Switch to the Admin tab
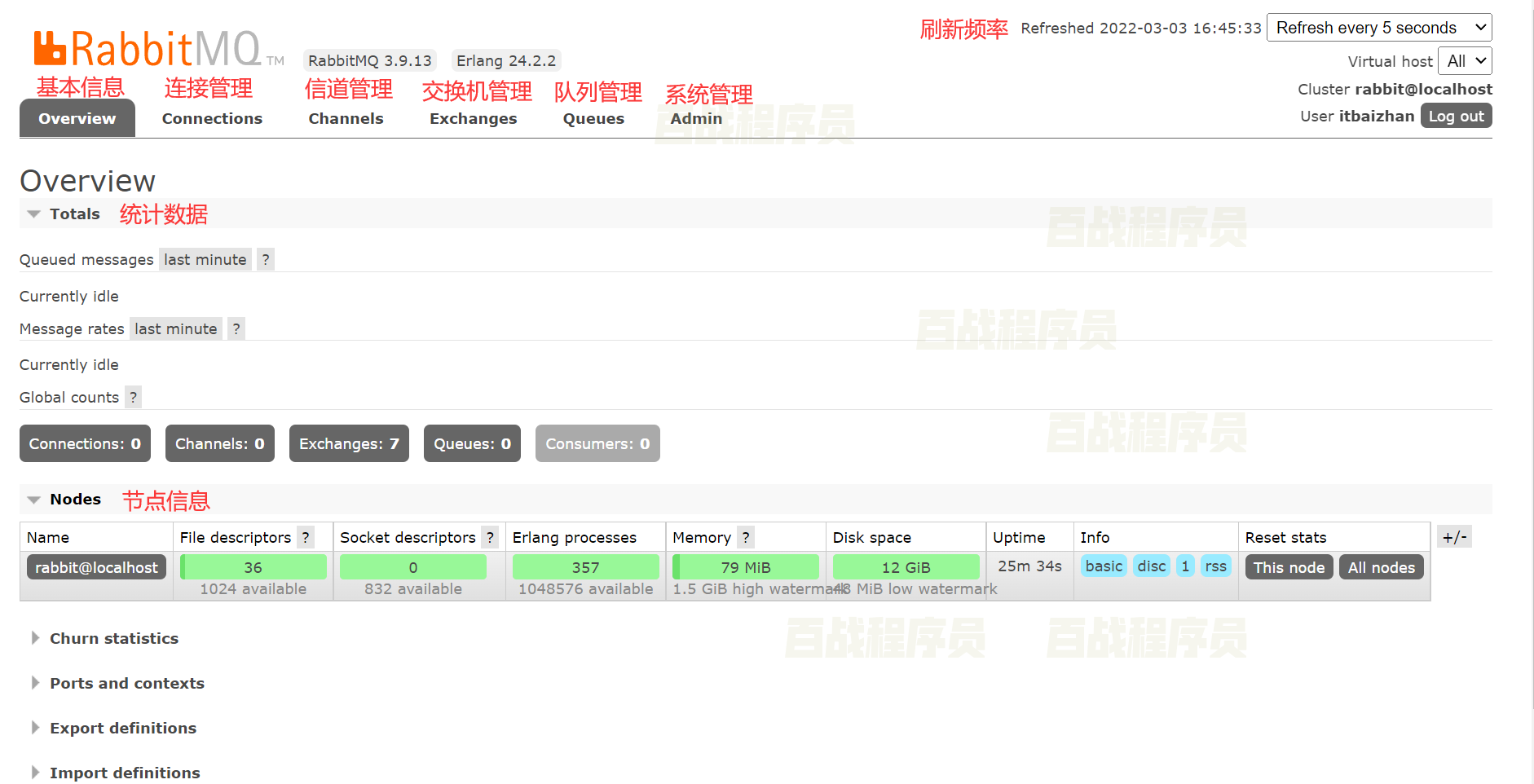 tap(696, 118)
